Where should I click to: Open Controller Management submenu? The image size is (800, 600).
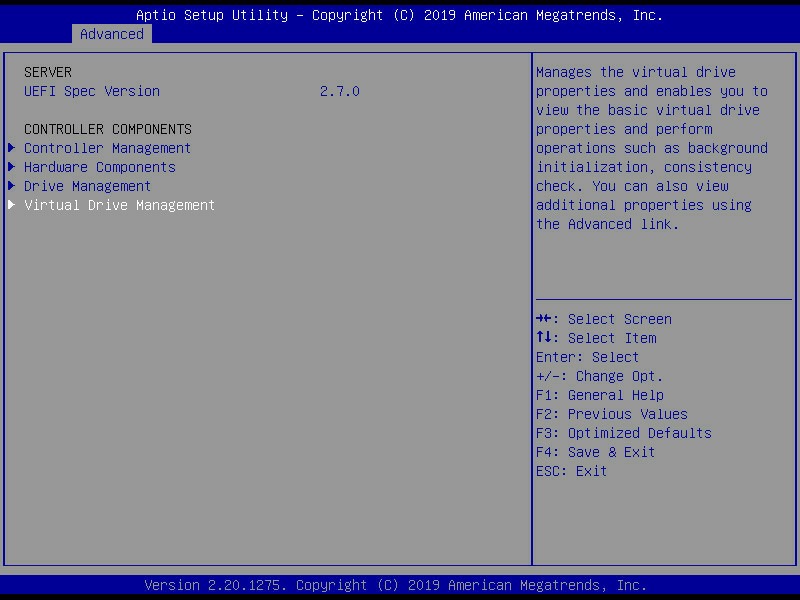[107, 148]
